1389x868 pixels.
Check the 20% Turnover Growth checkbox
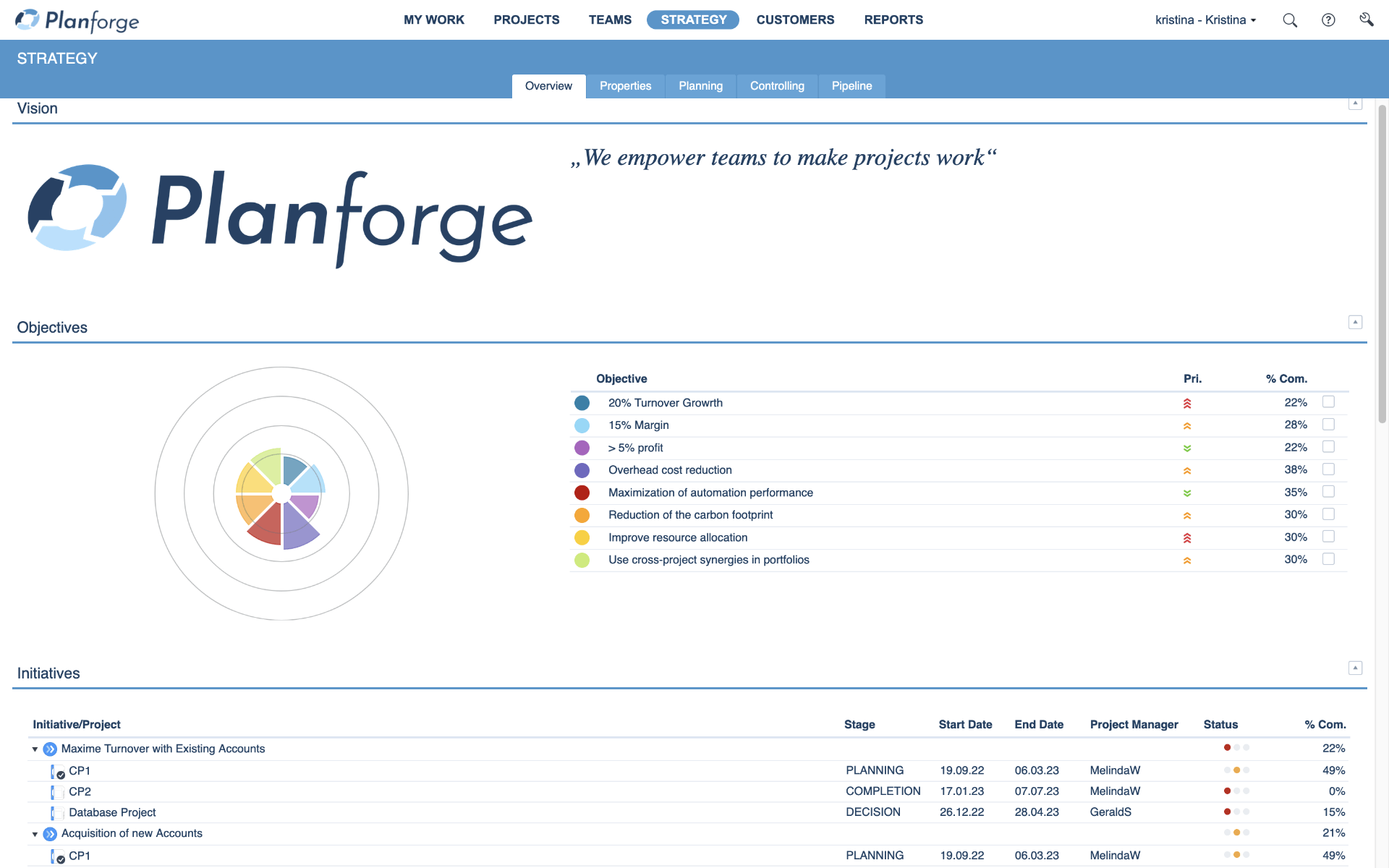(x=1328, y=402)
